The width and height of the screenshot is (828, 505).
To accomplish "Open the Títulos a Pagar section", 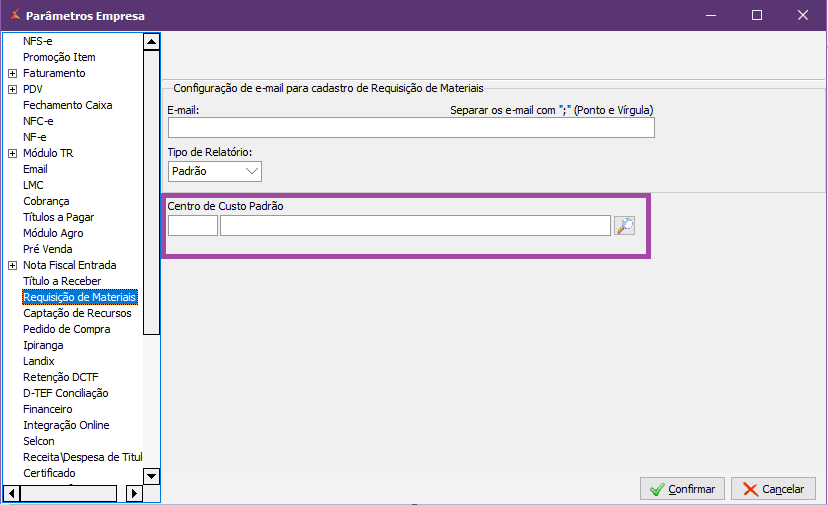I will pos(58,217).
